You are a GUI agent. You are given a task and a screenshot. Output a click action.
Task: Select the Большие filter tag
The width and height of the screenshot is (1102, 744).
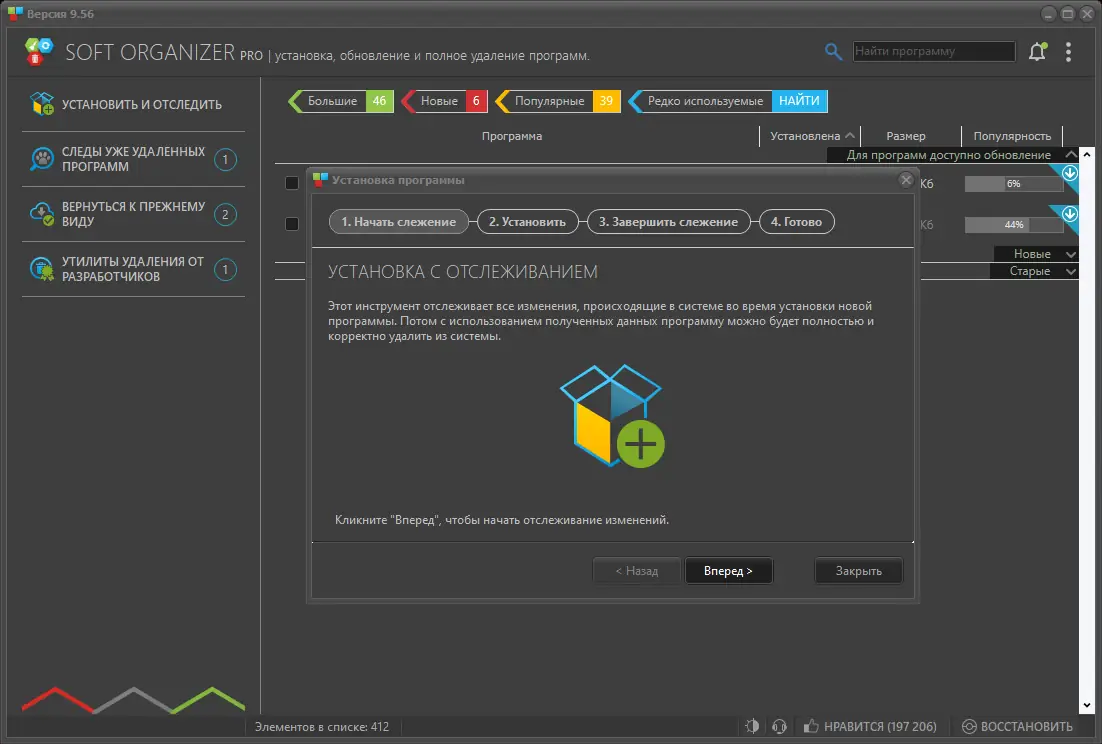click(x=332, y=101)
